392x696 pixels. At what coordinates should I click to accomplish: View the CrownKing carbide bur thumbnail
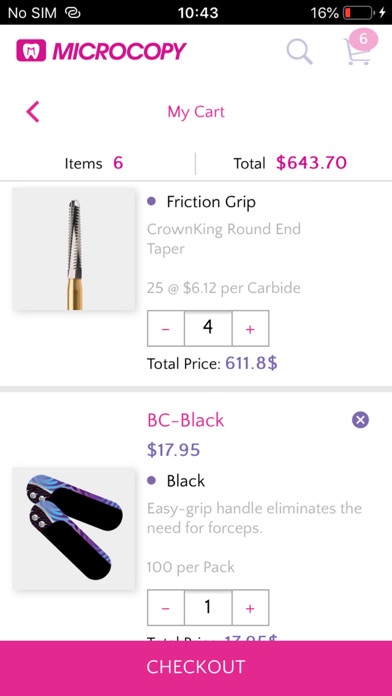point(74,249)
